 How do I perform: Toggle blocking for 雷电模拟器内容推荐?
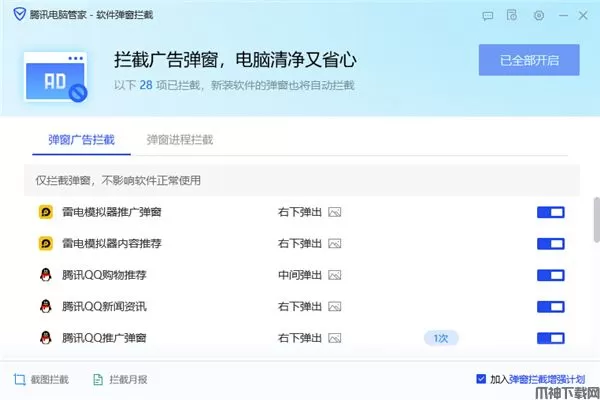pyautogui.click(x=551, y=244)
